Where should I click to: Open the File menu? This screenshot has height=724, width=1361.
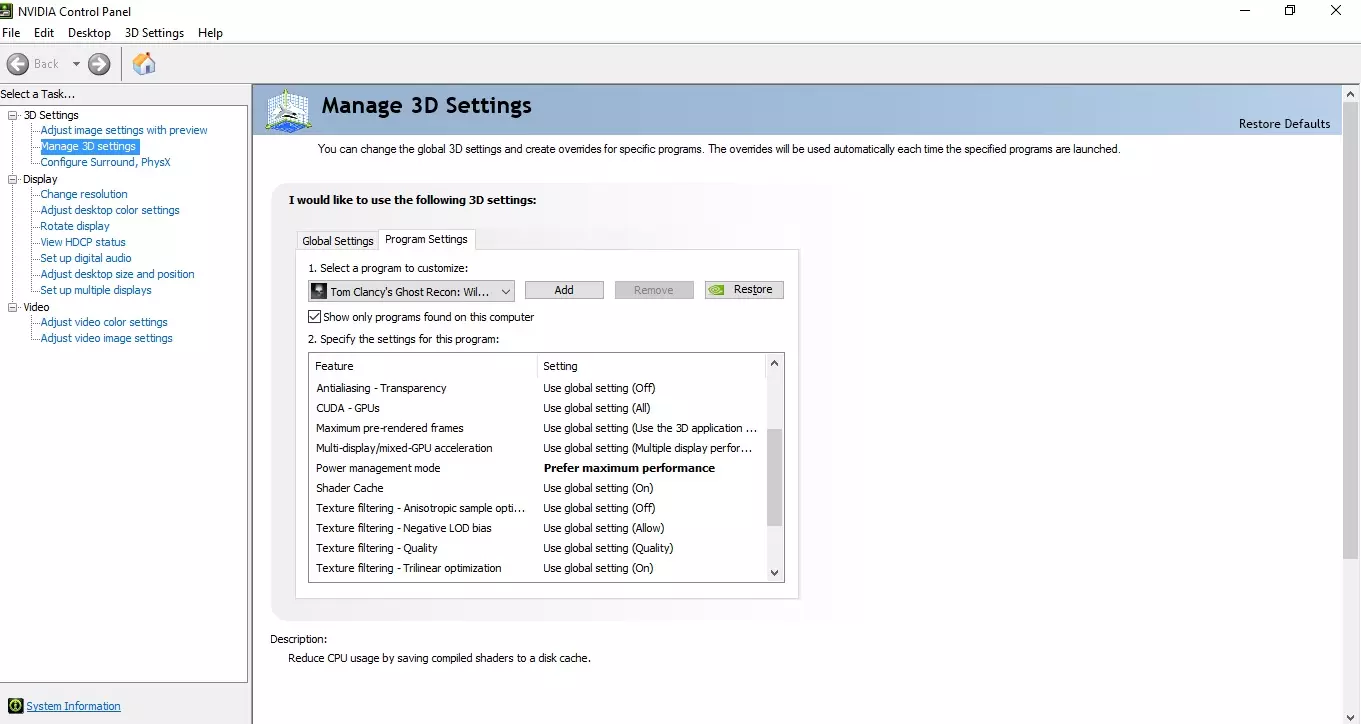pyautogui.click(x=11, y=33)
